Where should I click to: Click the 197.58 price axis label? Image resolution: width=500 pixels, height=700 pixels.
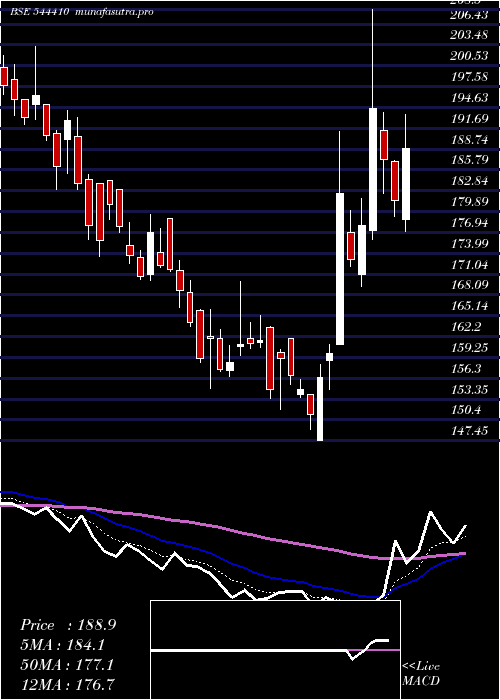[469, 77]
